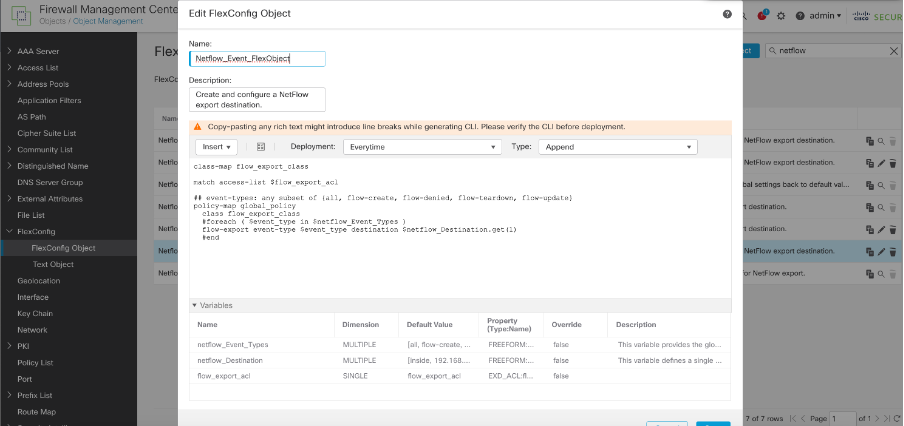
Task: Select the netflow_Destination variable row
Action: (460, 360)
